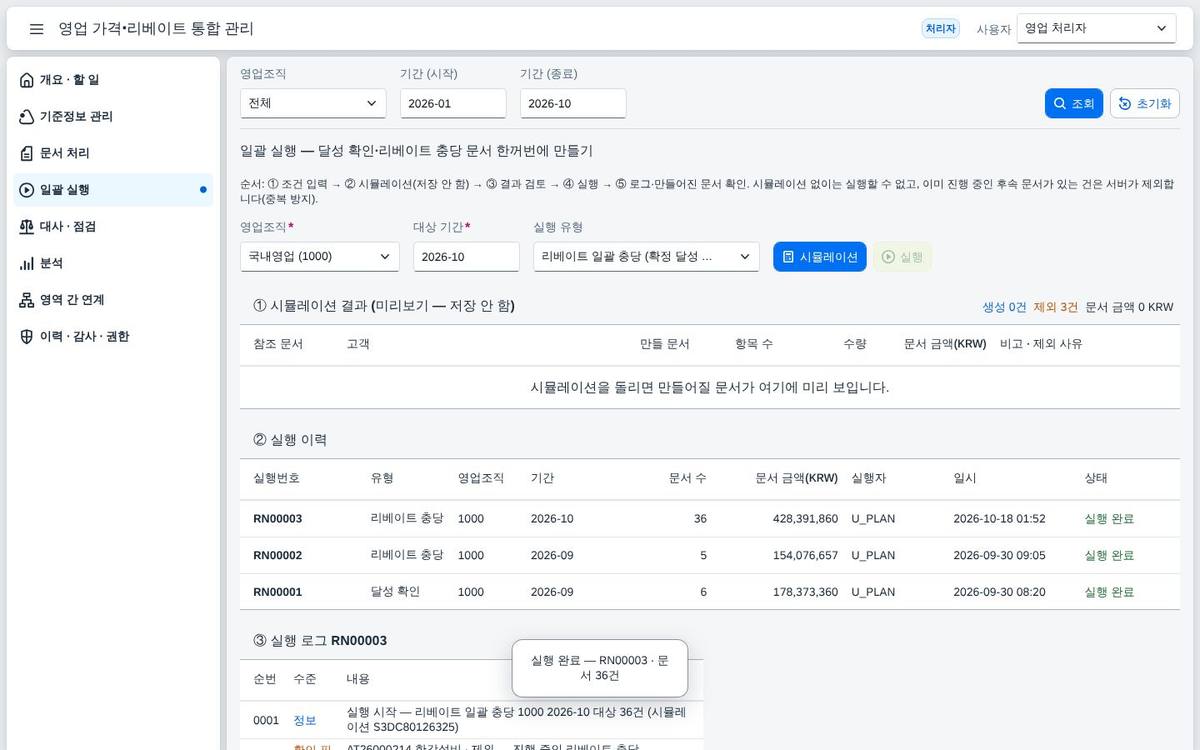Click the 영역 간 연계 network icon
1200x750 pixels.
pyautogui.click(x=27, y=300)
